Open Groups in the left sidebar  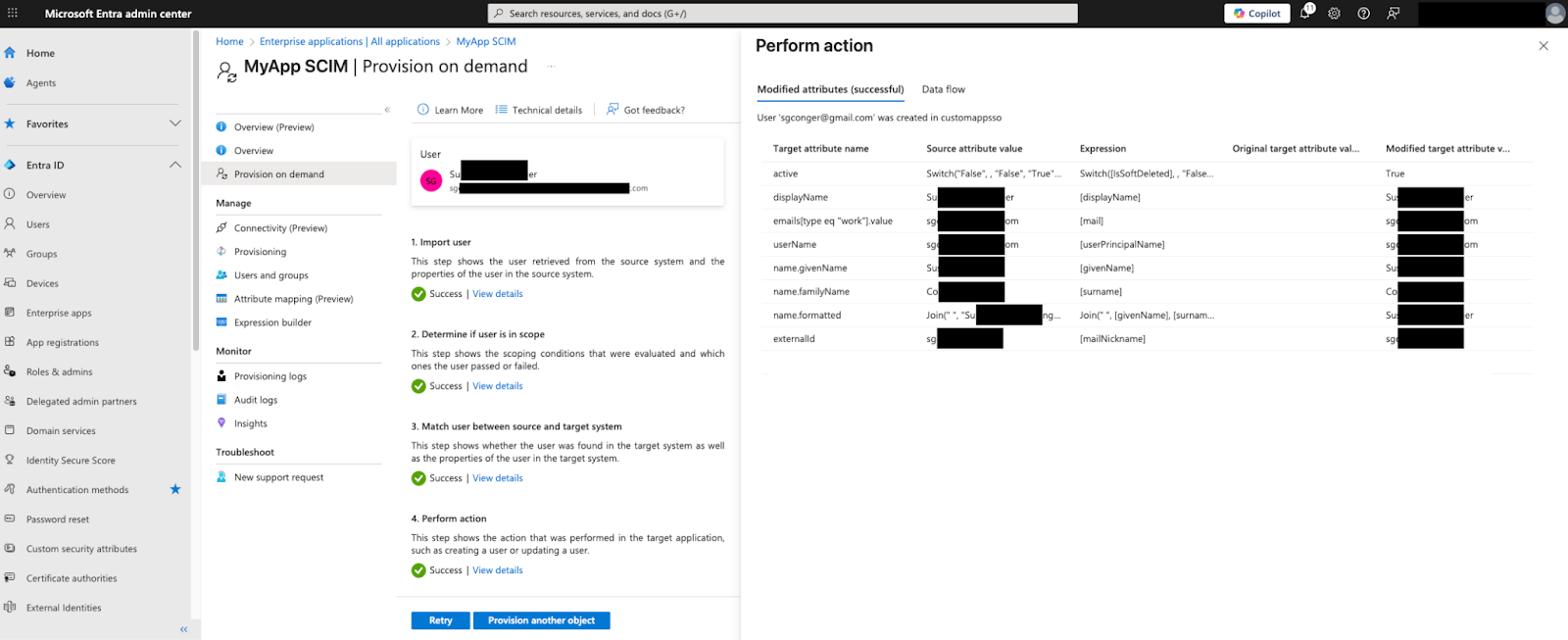pyautogui.click(x=41, y=254)
